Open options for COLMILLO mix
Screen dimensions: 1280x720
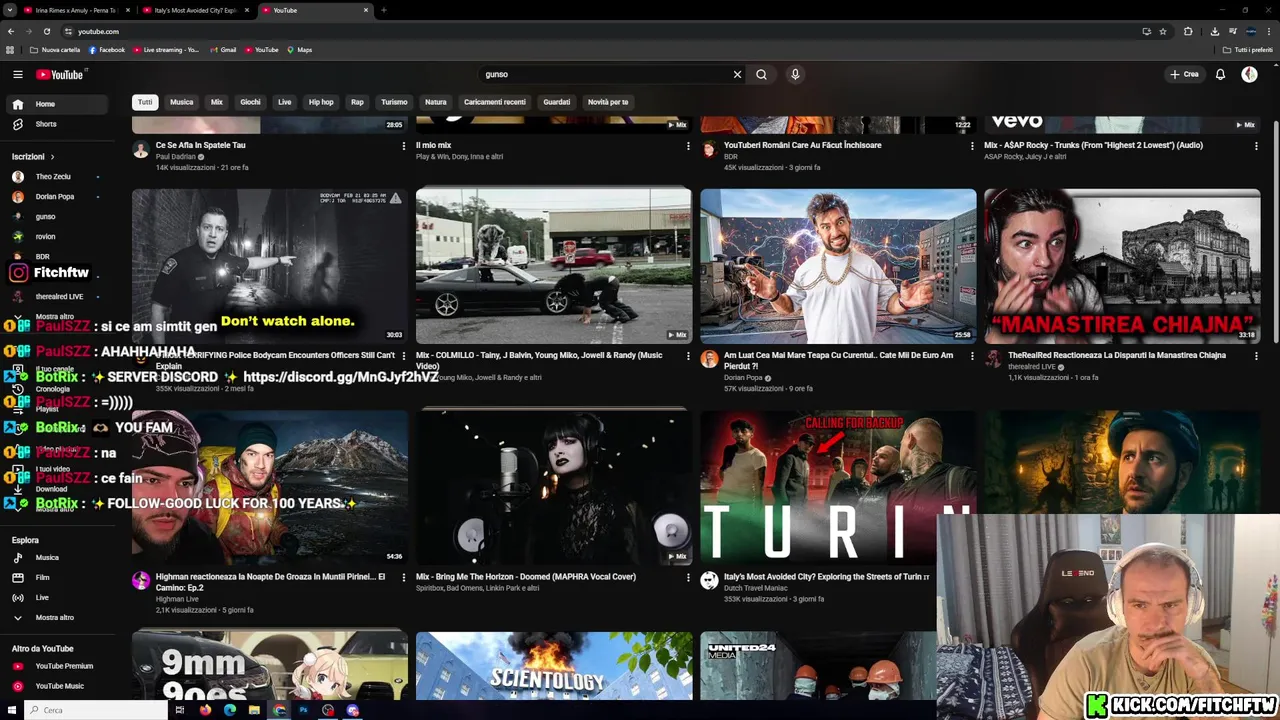coord(688,356)
